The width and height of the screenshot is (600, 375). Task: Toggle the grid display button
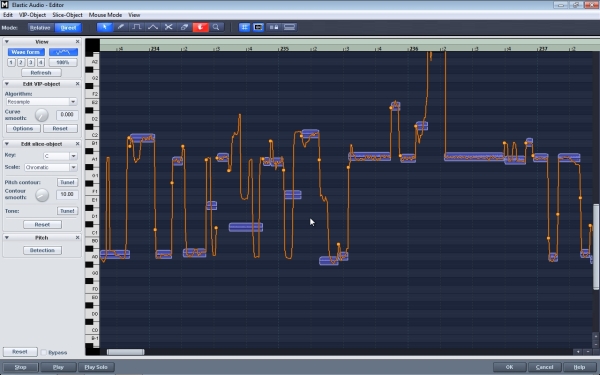coord(245,27)
